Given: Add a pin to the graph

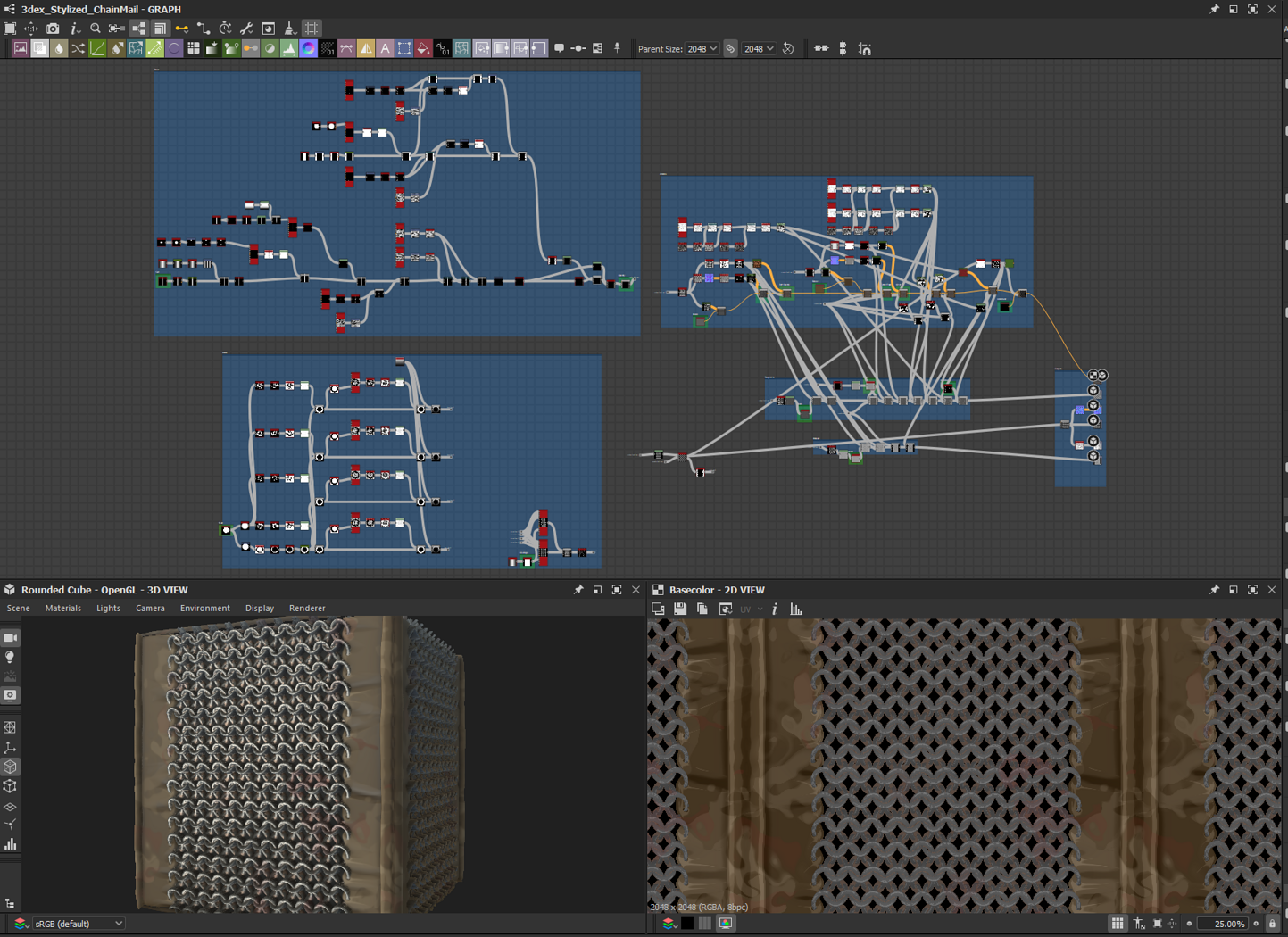Looking at the screenshot, I should click(617, 49).
